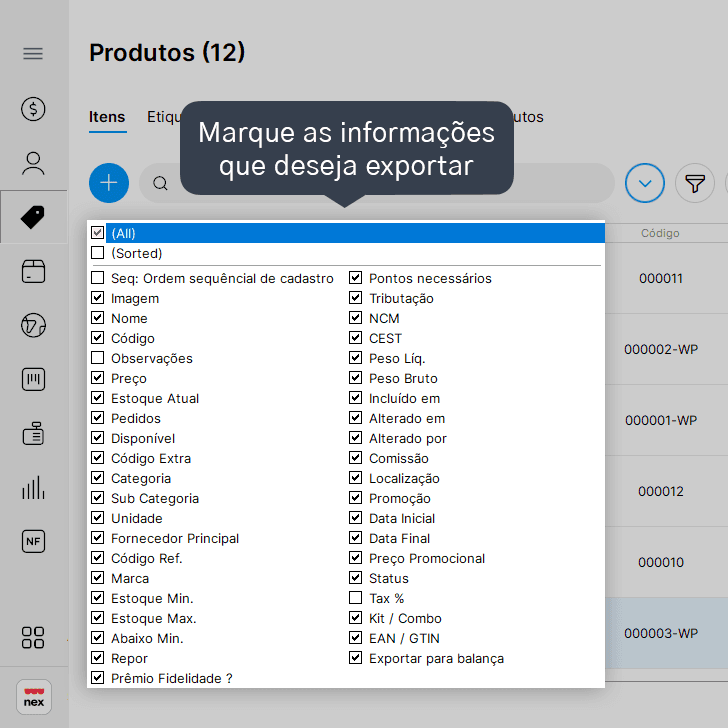Viewport: 728px width, 728px height.
Task: Uncheck the Disponível checkbox
Action: tap(98, 437)
